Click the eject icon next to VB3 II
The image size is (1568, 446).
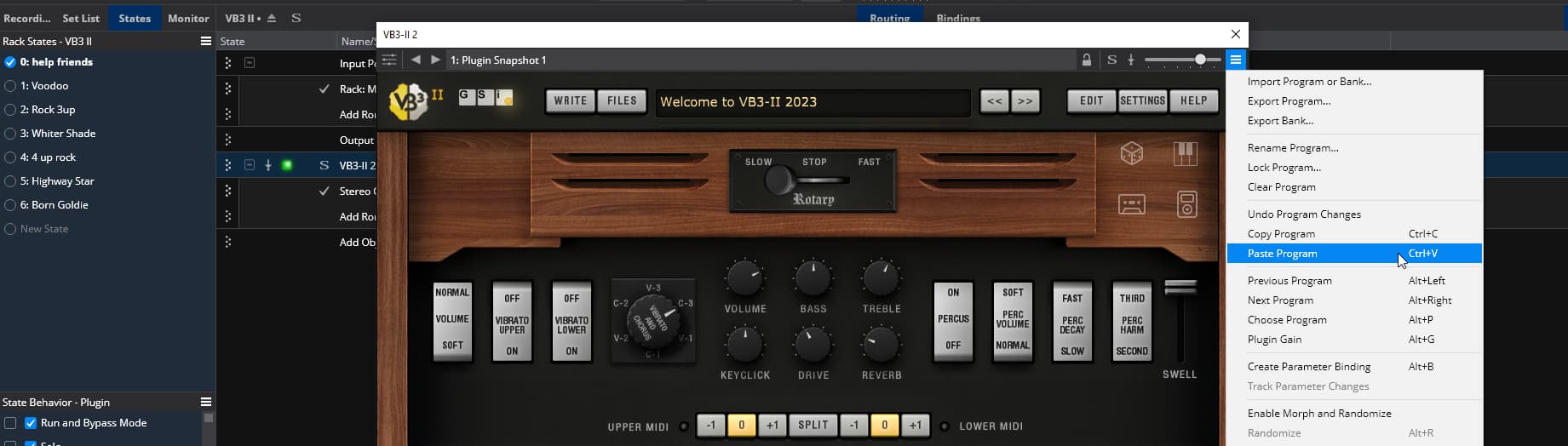point(272,18)
